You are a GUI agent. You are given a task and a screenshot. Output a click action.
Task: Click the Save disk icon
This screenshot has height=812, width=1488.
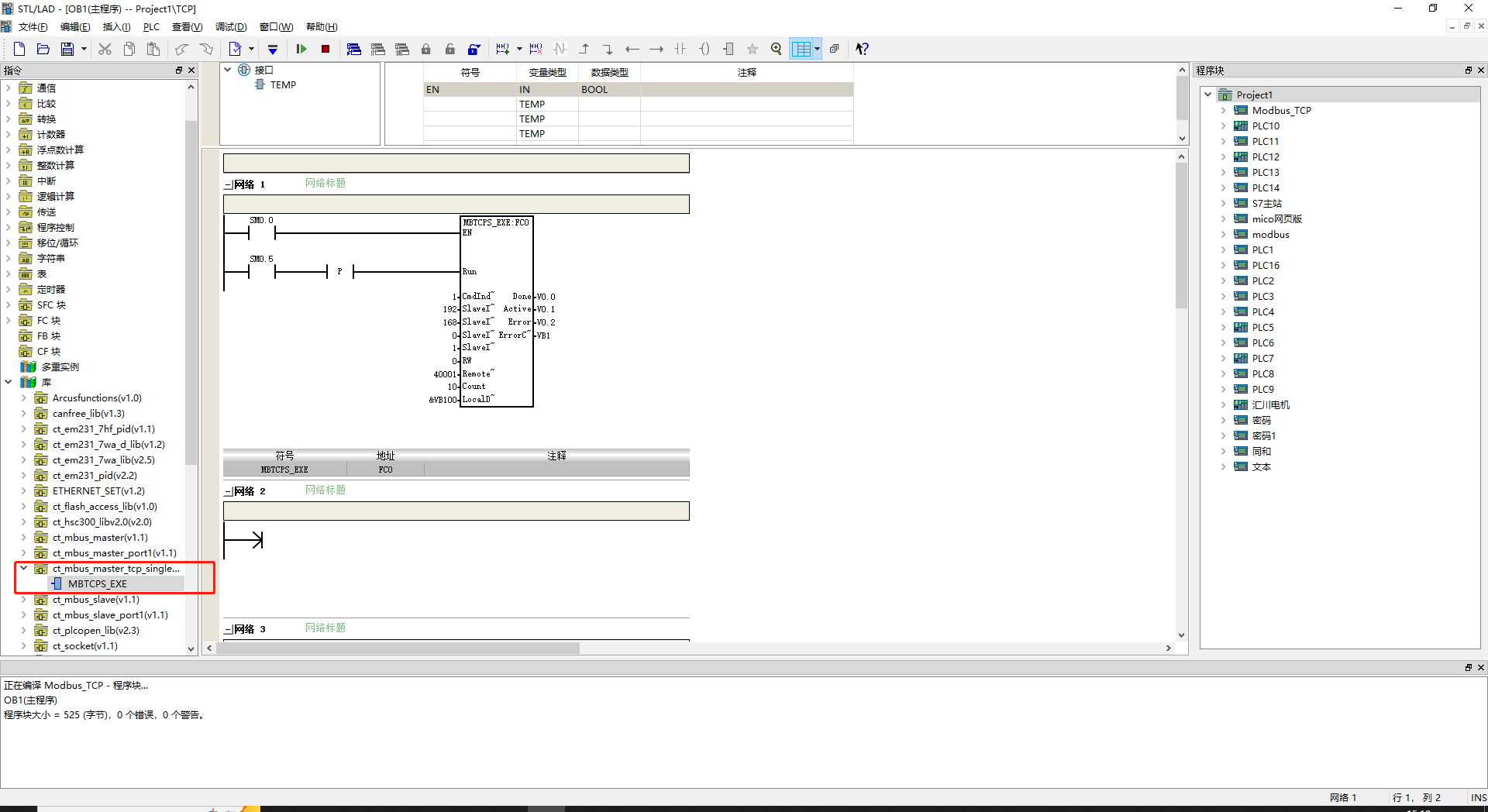tap(67, 49)
